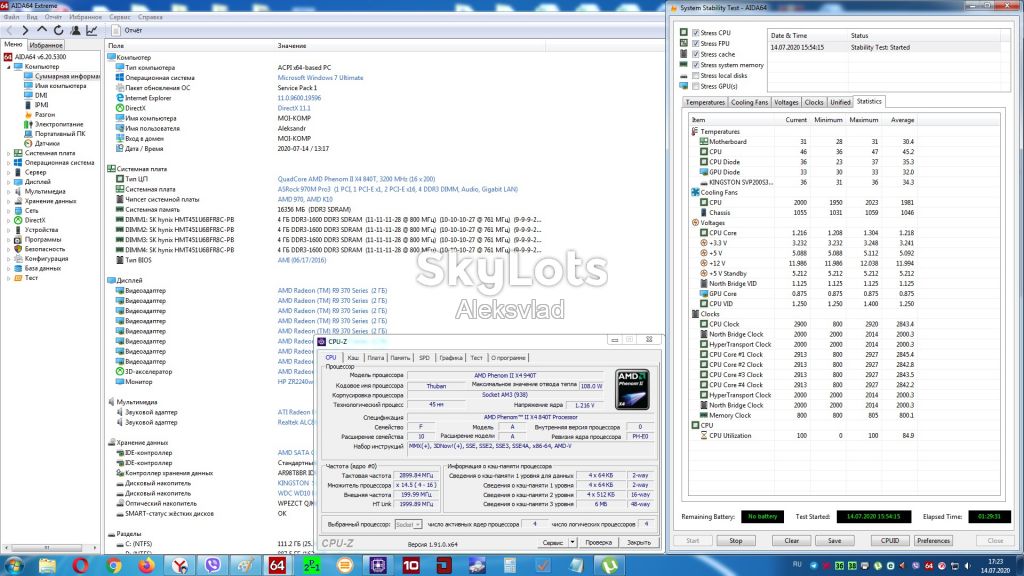Open the DMI tree node
The height and width of the screenshot is (576, 1024).
click(41, 95)
